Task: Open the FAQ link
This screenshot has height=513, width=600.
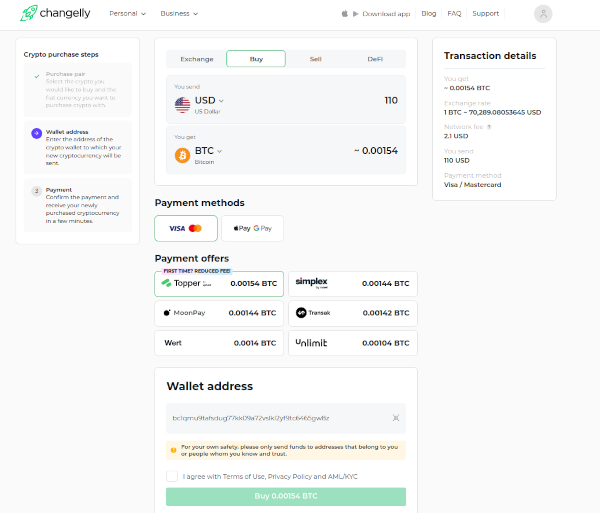Action: (x=454, y=13)
